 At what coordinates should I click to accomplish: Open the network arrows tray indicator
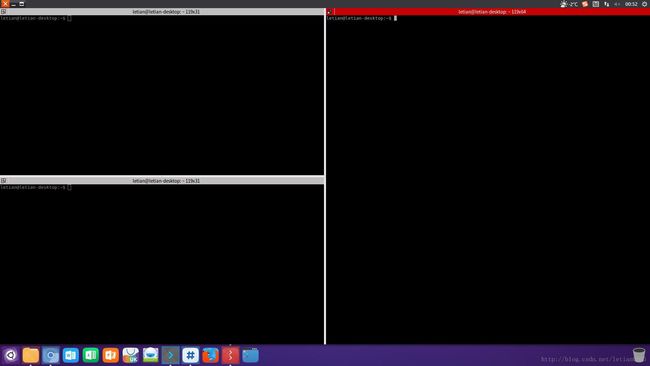point(606,4)
